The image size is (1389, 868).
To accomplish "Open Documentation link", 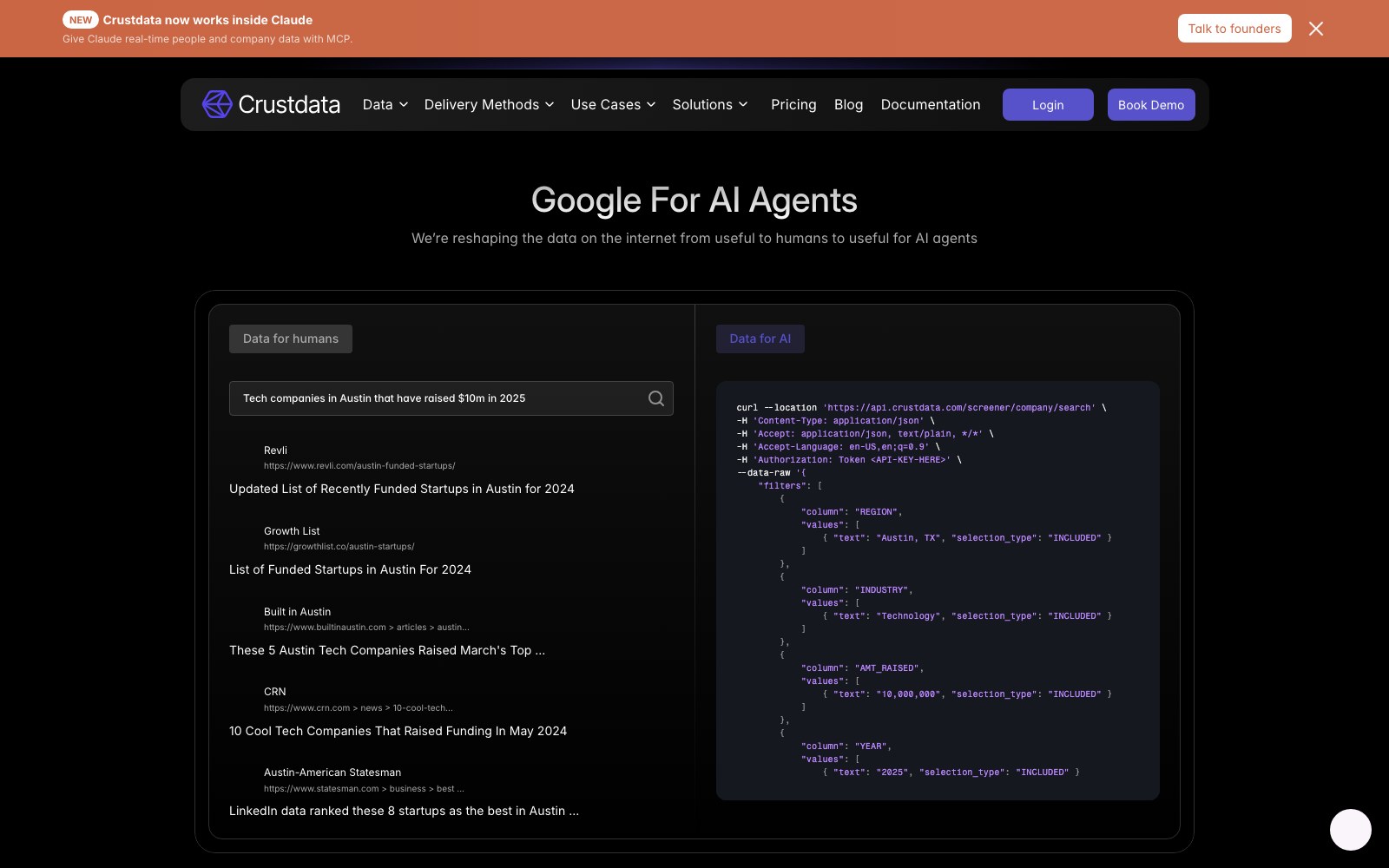I will tap(931, 104).
